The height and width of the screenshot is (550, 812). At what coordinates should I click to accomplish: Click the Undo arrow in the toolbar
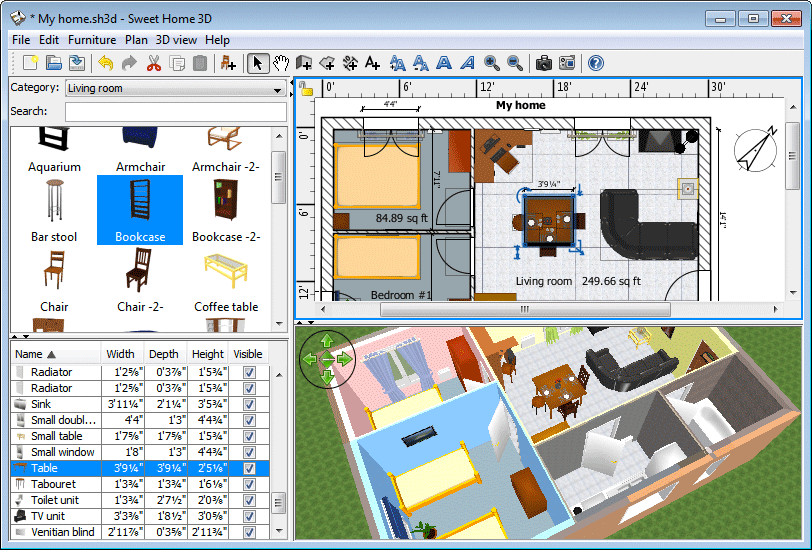106,63
